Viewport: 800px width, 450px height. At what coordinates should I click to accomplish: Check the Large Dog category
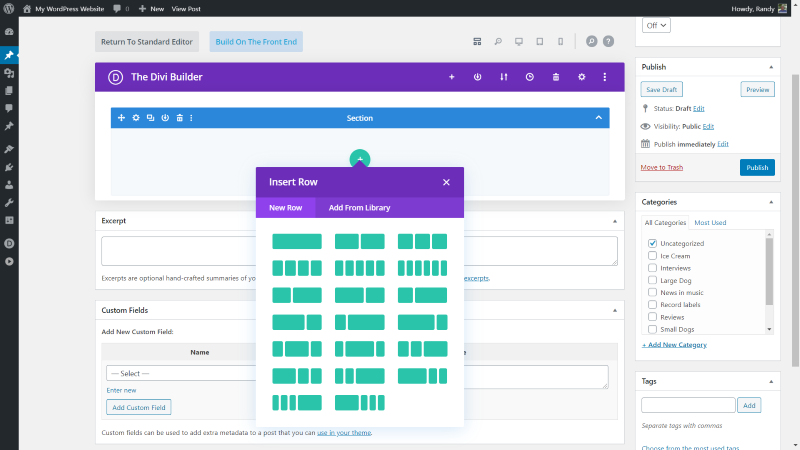(x=652, y=280)
